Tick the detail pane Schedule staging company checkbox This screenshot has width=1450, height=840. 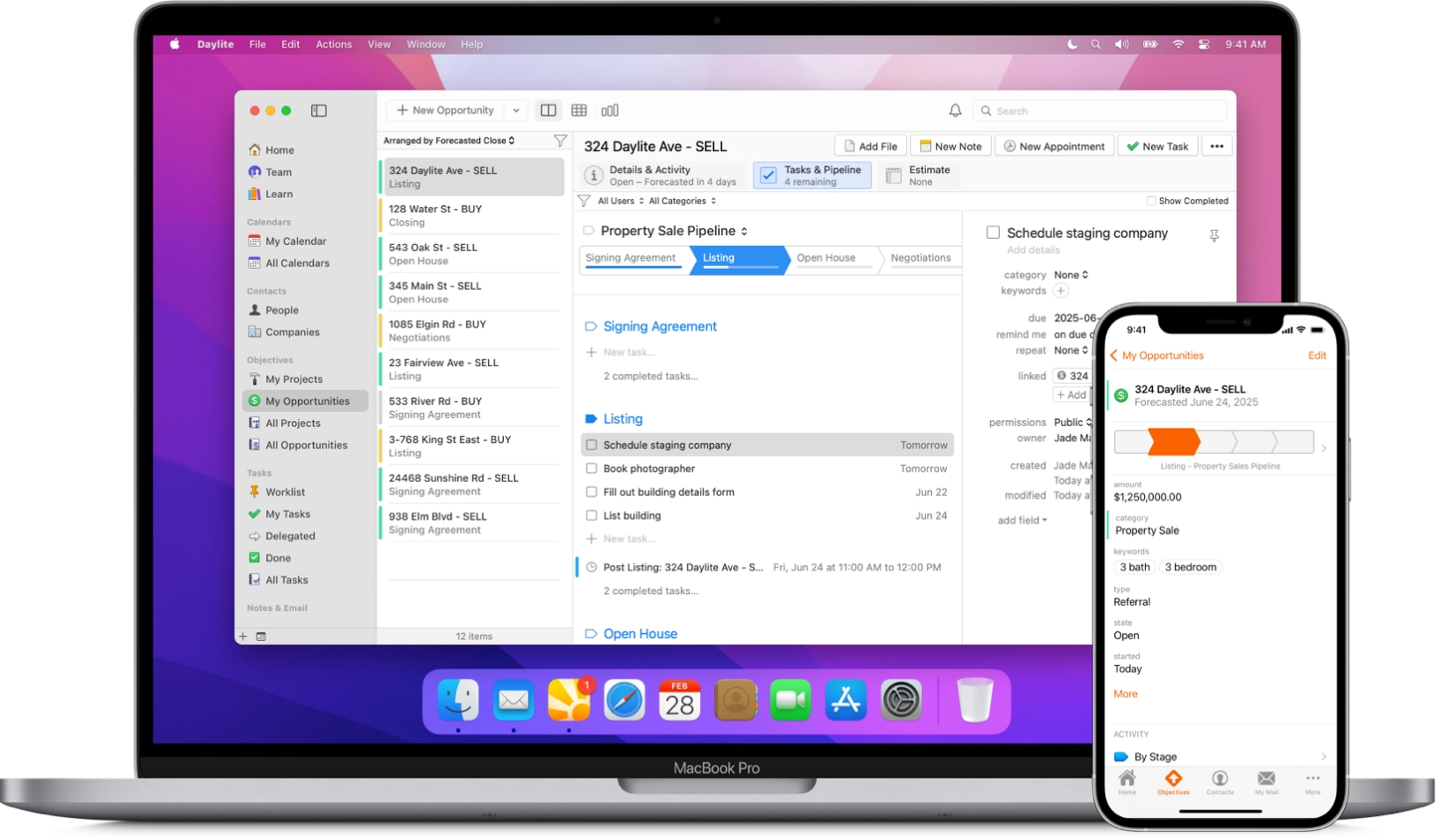pyautogui.click(x=993, y=233)
